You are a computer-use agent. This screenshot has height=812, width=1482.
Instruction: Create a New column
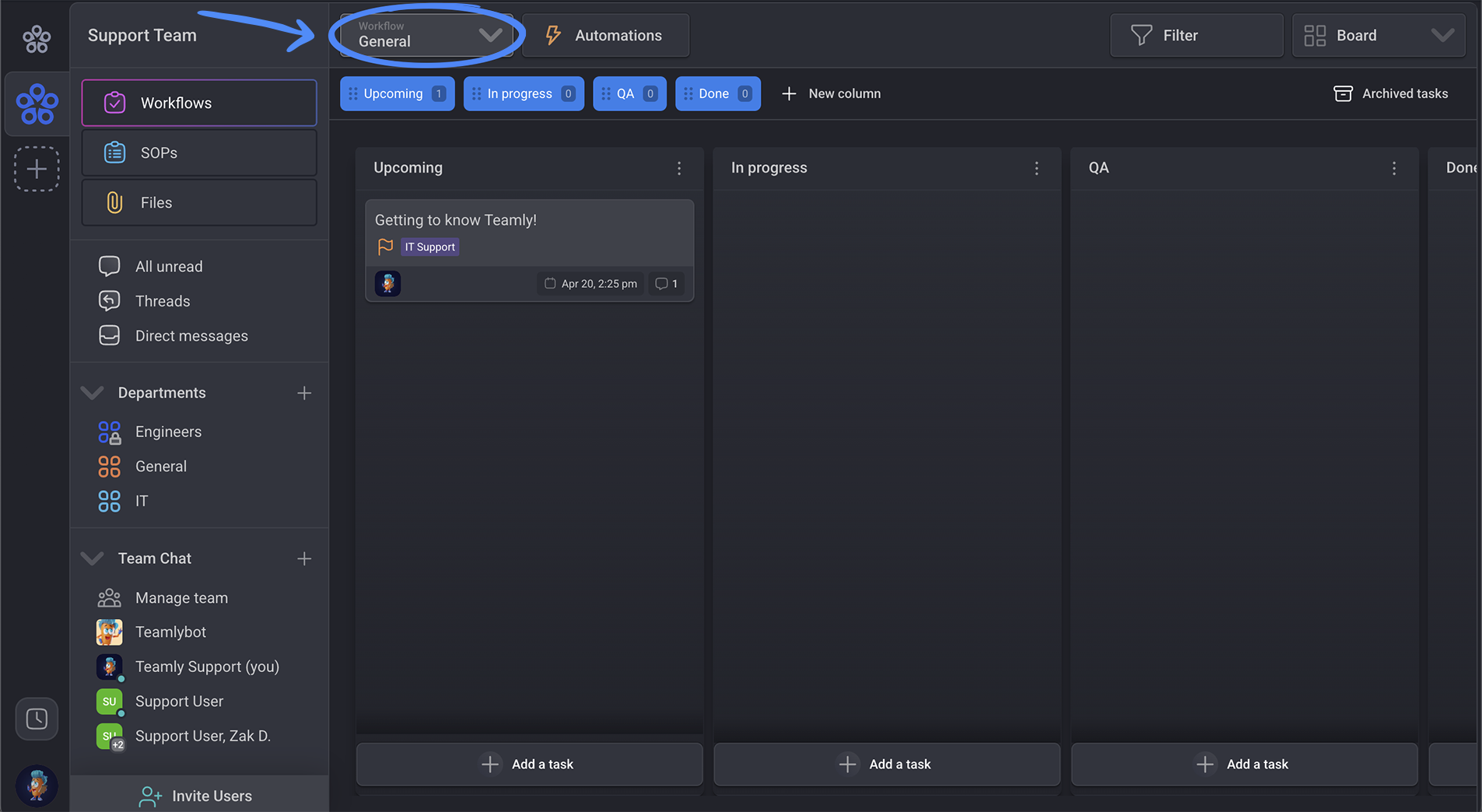pos(831,93)
